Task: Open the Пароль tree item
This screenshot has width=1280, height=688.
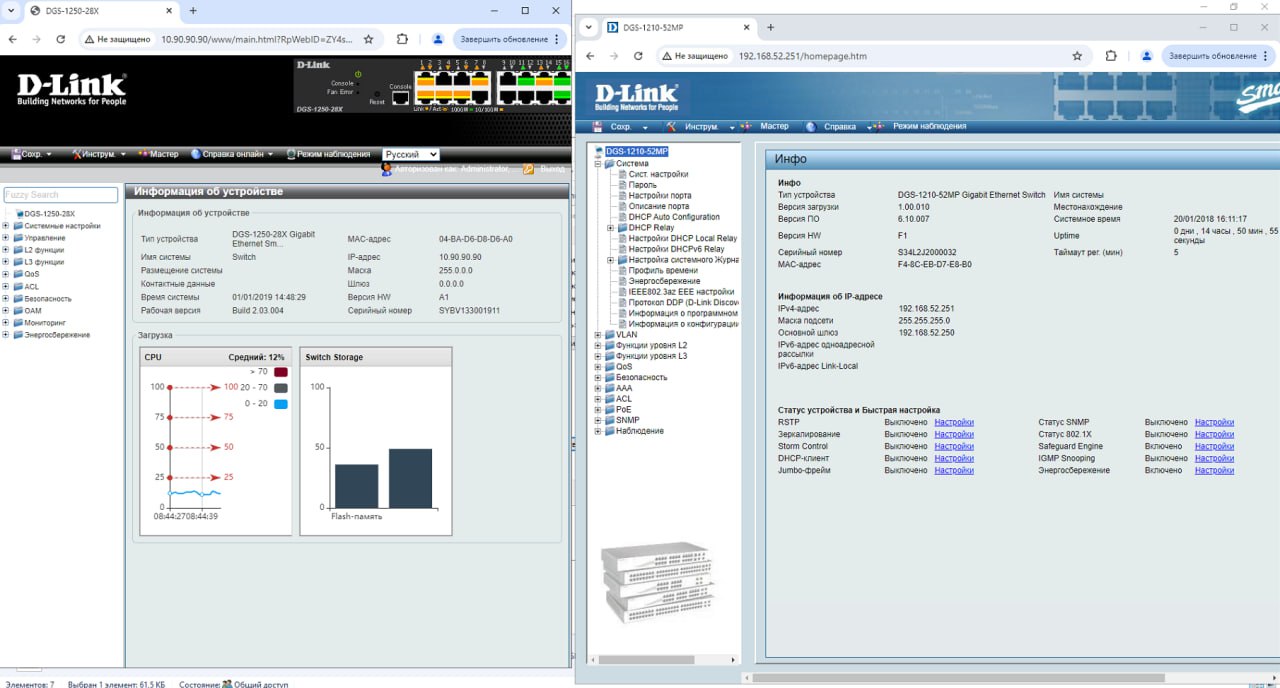Action: [x=642, y=185]
